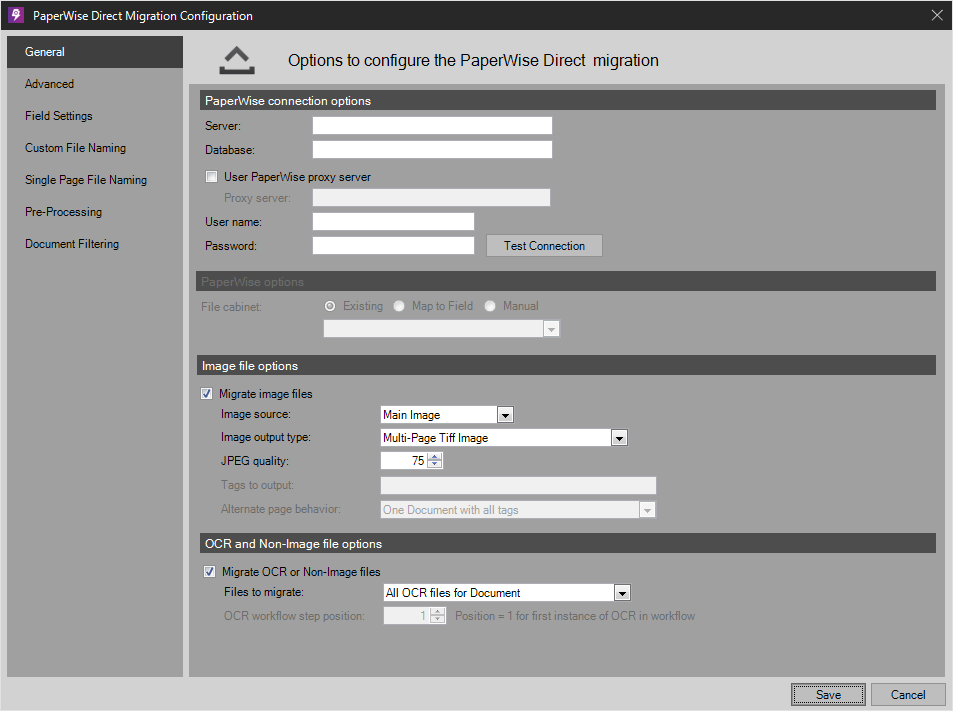The width and height of the screenshot is (953, 711).
Task: Select the Manual file cabinet radio button
Action: (x=490, y=306)
